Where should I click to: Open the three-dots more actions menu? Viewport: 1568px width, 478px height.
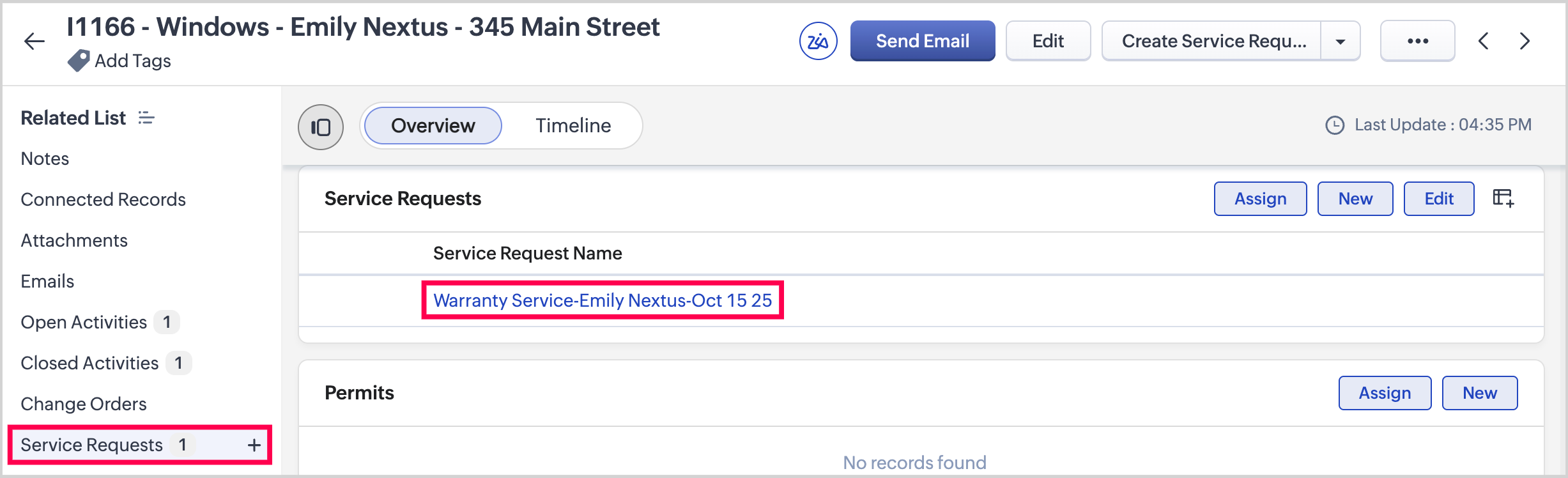click(x=1417, y=41)
